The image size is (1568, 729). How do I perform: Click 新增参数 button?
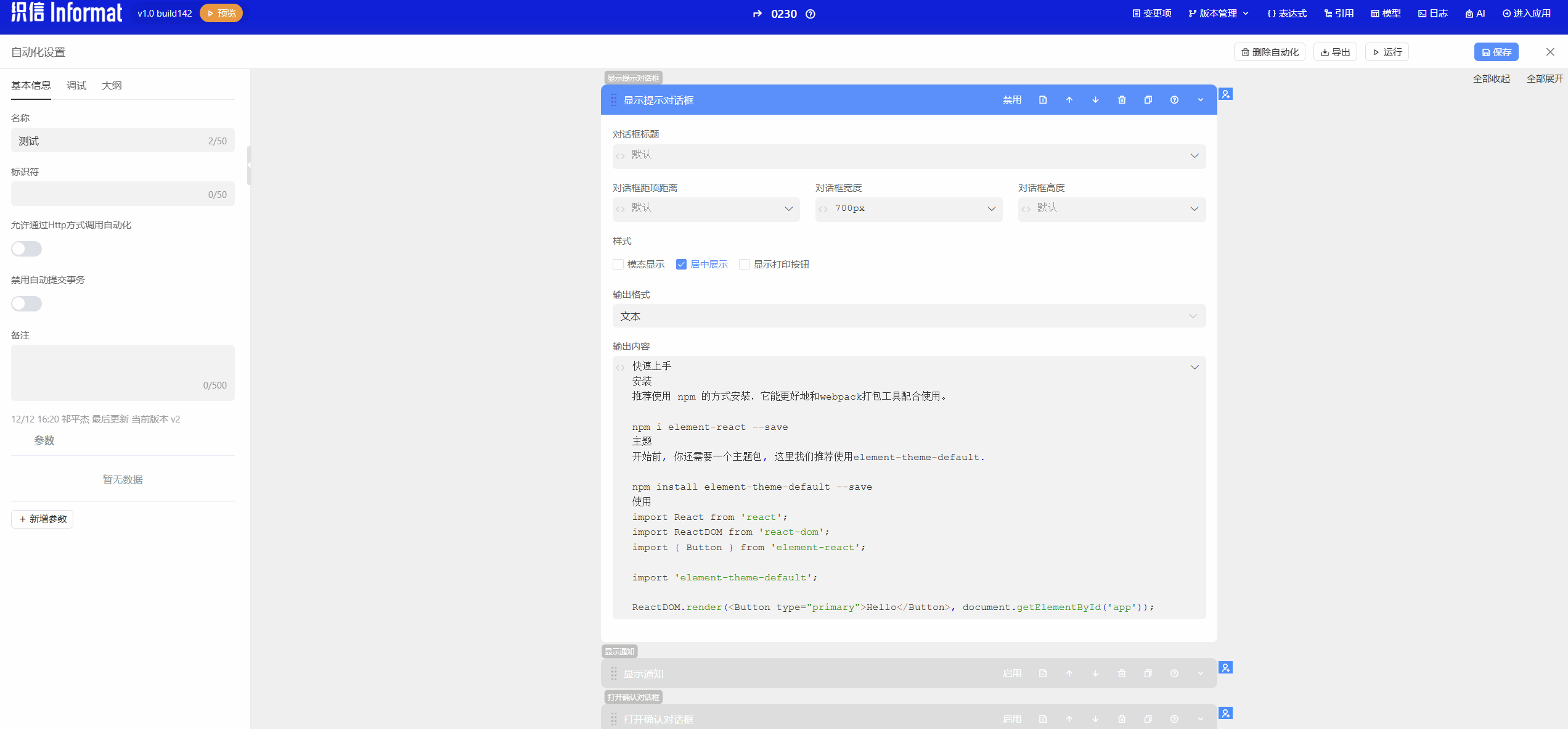(43, 519)
